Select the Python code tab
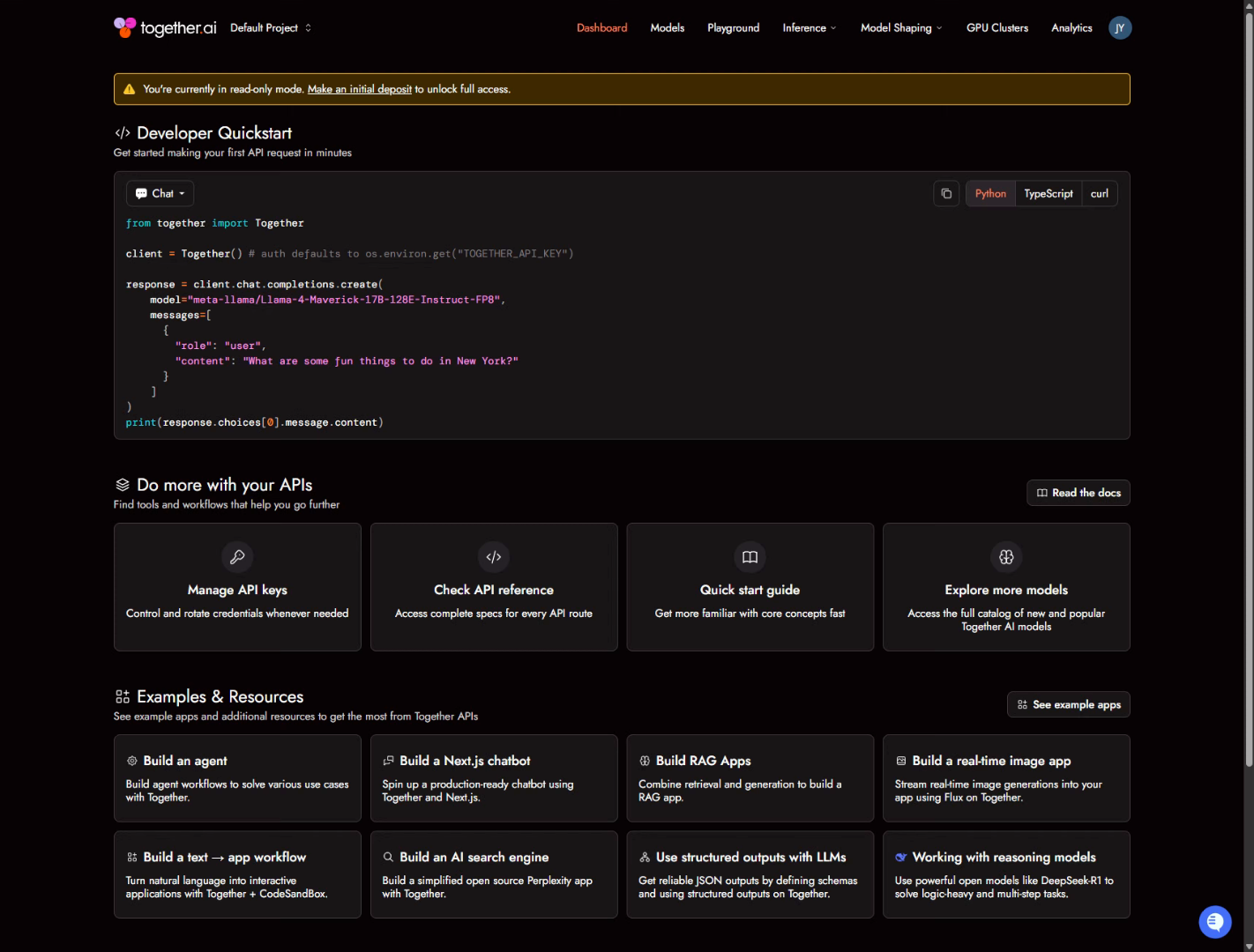1254x952 pixels. tap(990, 194)
